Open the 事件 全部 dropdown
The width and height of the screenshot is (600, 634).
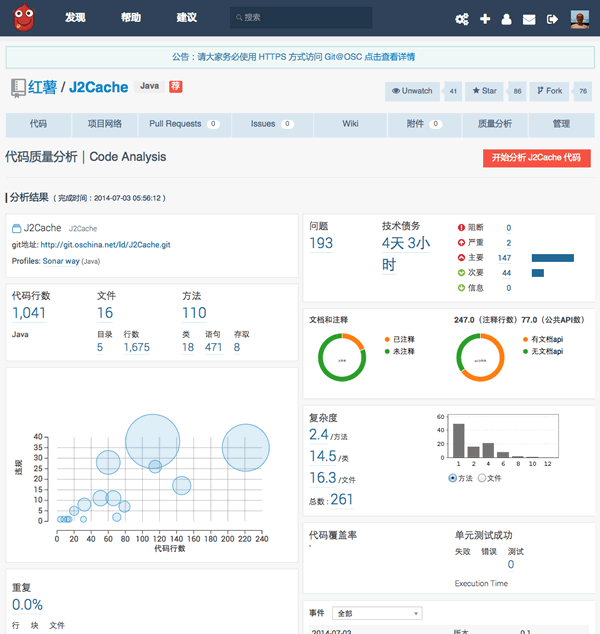377,613
